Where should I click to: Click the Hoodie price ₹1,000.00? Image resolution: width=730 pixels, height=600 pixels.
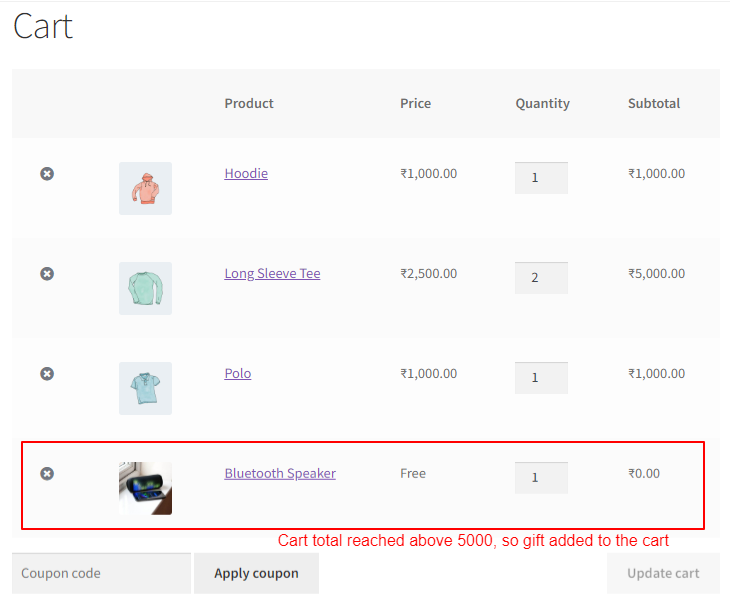tap(429, 174)
